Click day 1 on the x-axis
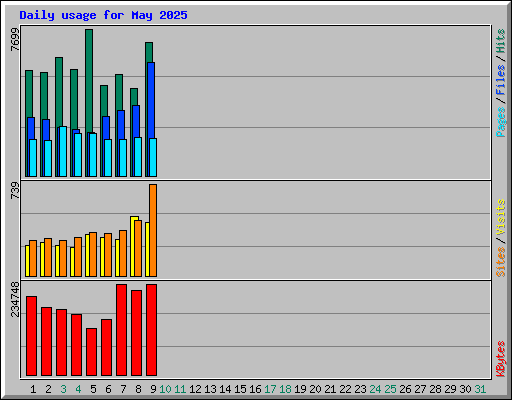 pos(33,389)
